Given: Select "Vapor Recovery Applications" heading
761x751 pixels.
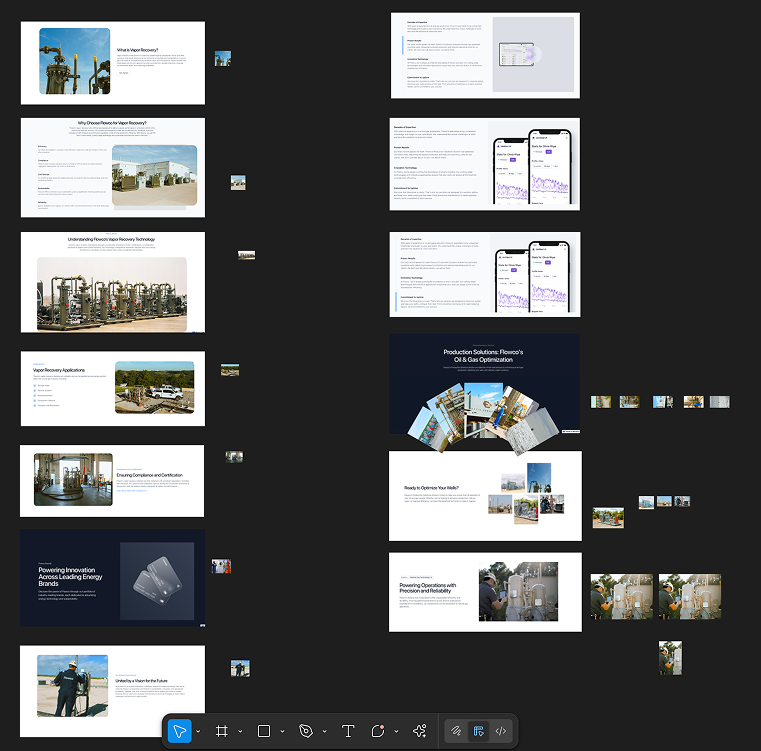Looking at the screenshot, I should pos(59,370).
